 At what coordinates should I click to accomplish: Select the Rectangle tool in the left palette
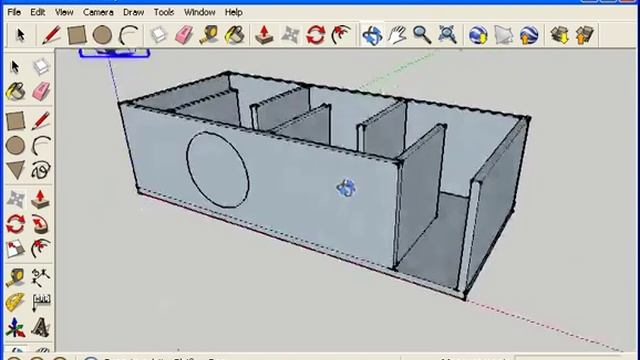(x=15, y=121)
